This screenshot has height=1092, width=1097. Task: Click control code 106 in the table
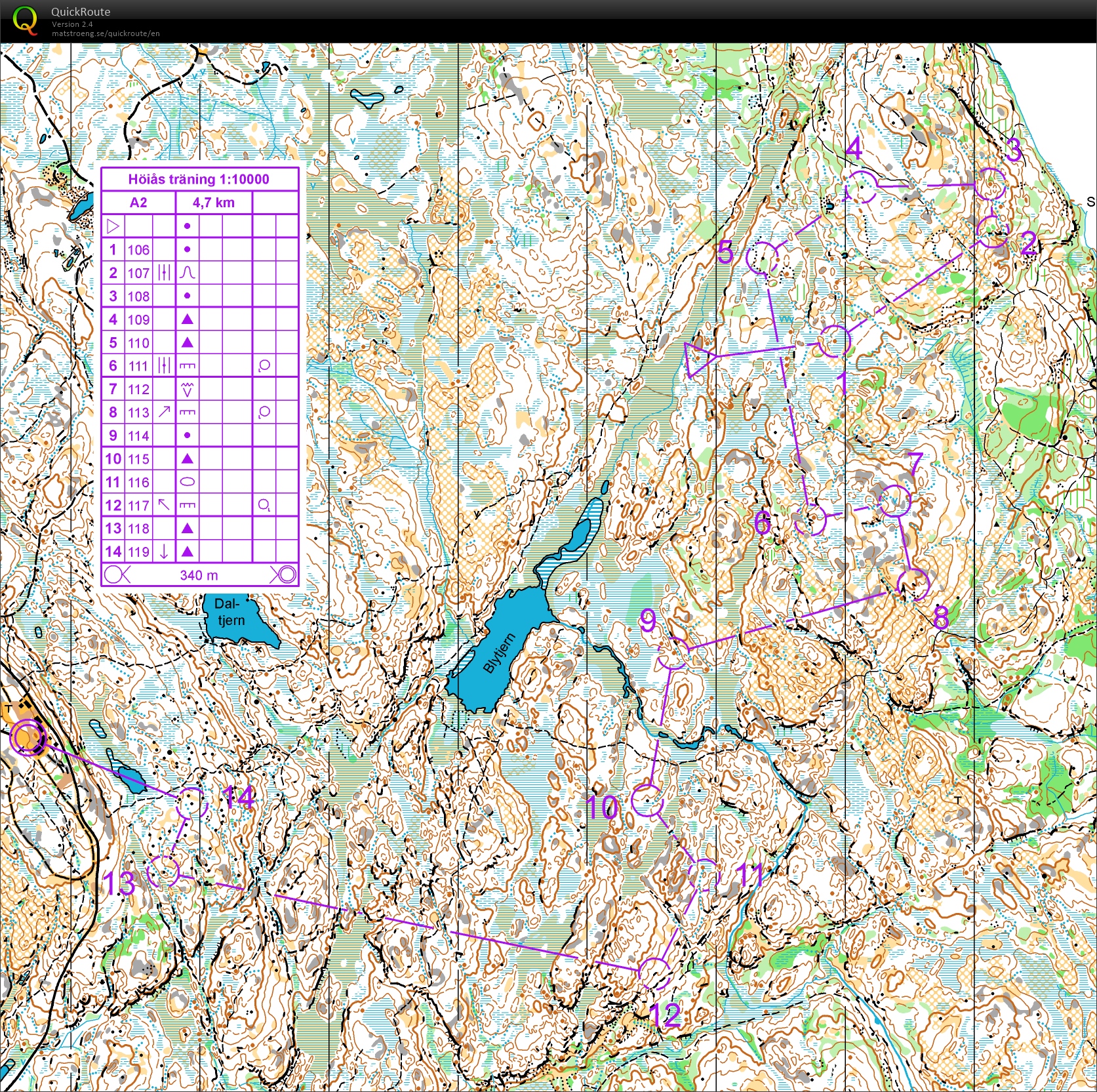[138, 250]
